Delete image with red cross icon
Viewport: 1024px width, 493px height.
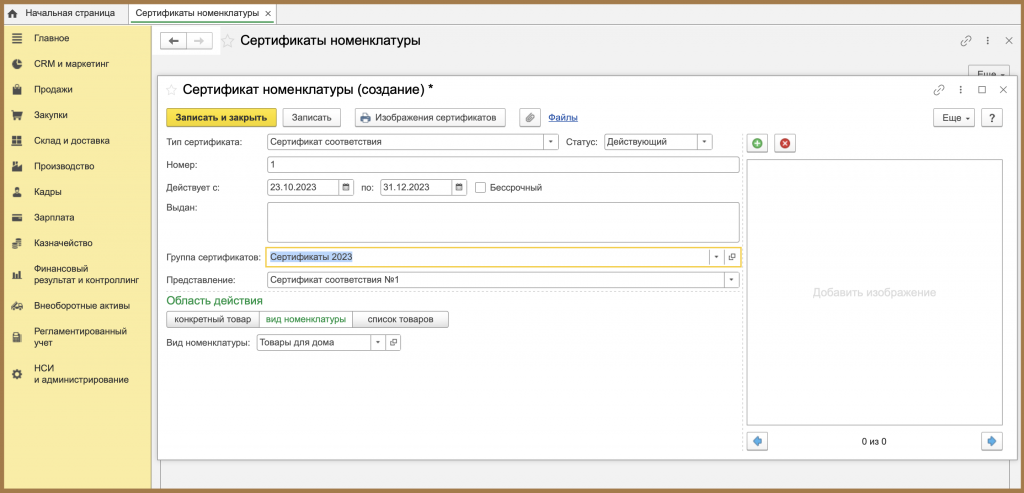pyautogui.click(x=784, y=143)
